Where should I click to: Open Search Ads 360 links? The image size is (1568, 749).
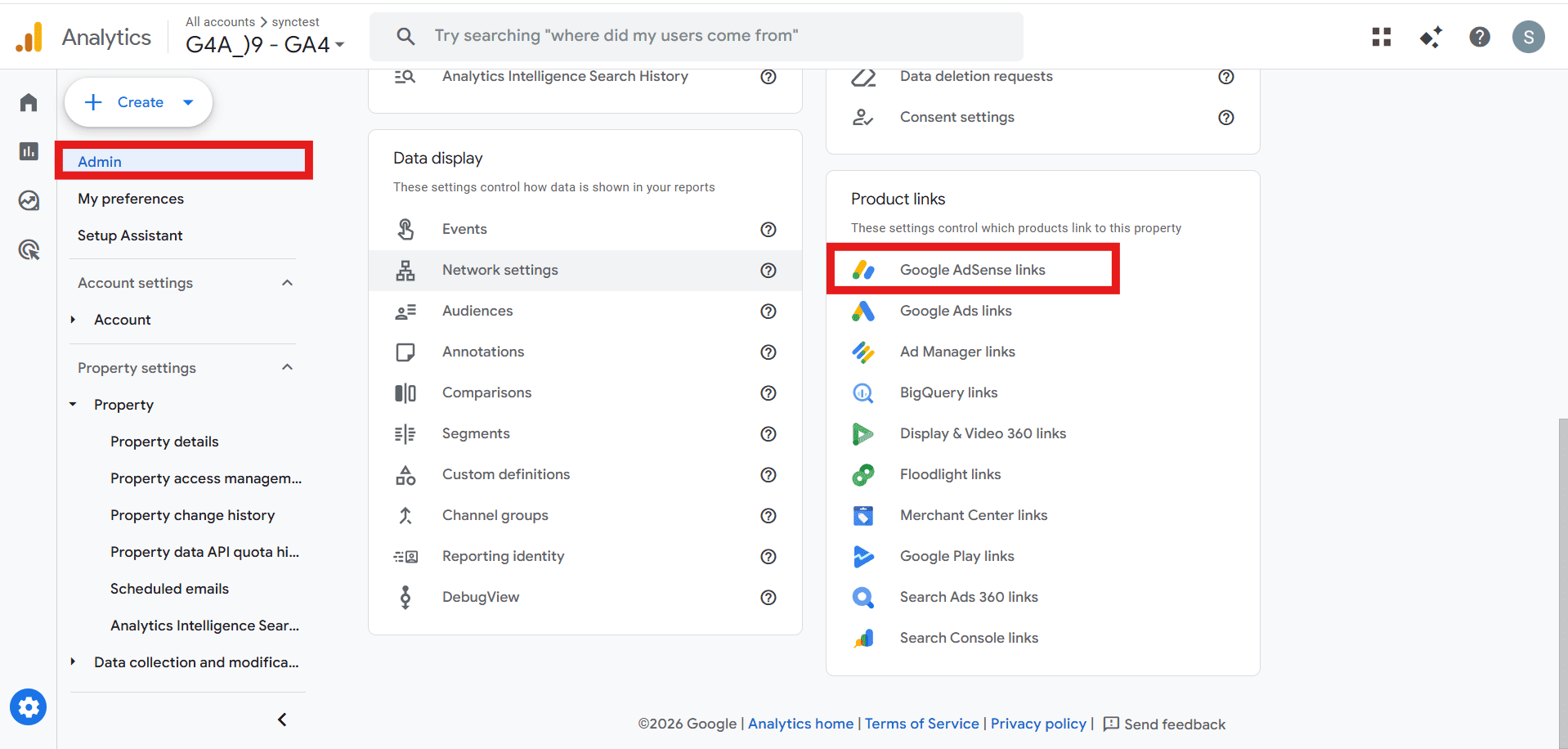[x=969, y=597]
